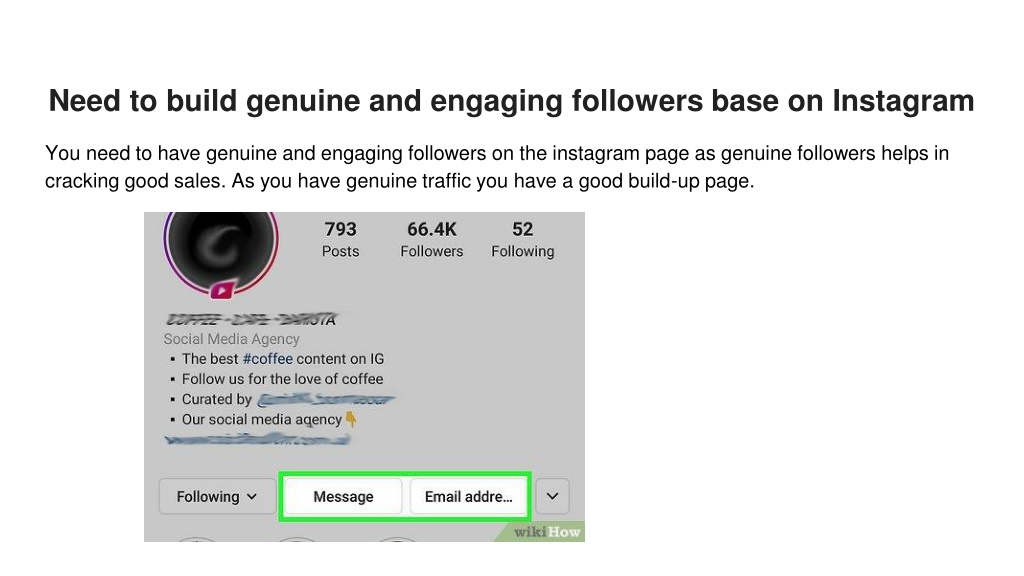Click the wikiHow watermark logo

click(547, 532)
